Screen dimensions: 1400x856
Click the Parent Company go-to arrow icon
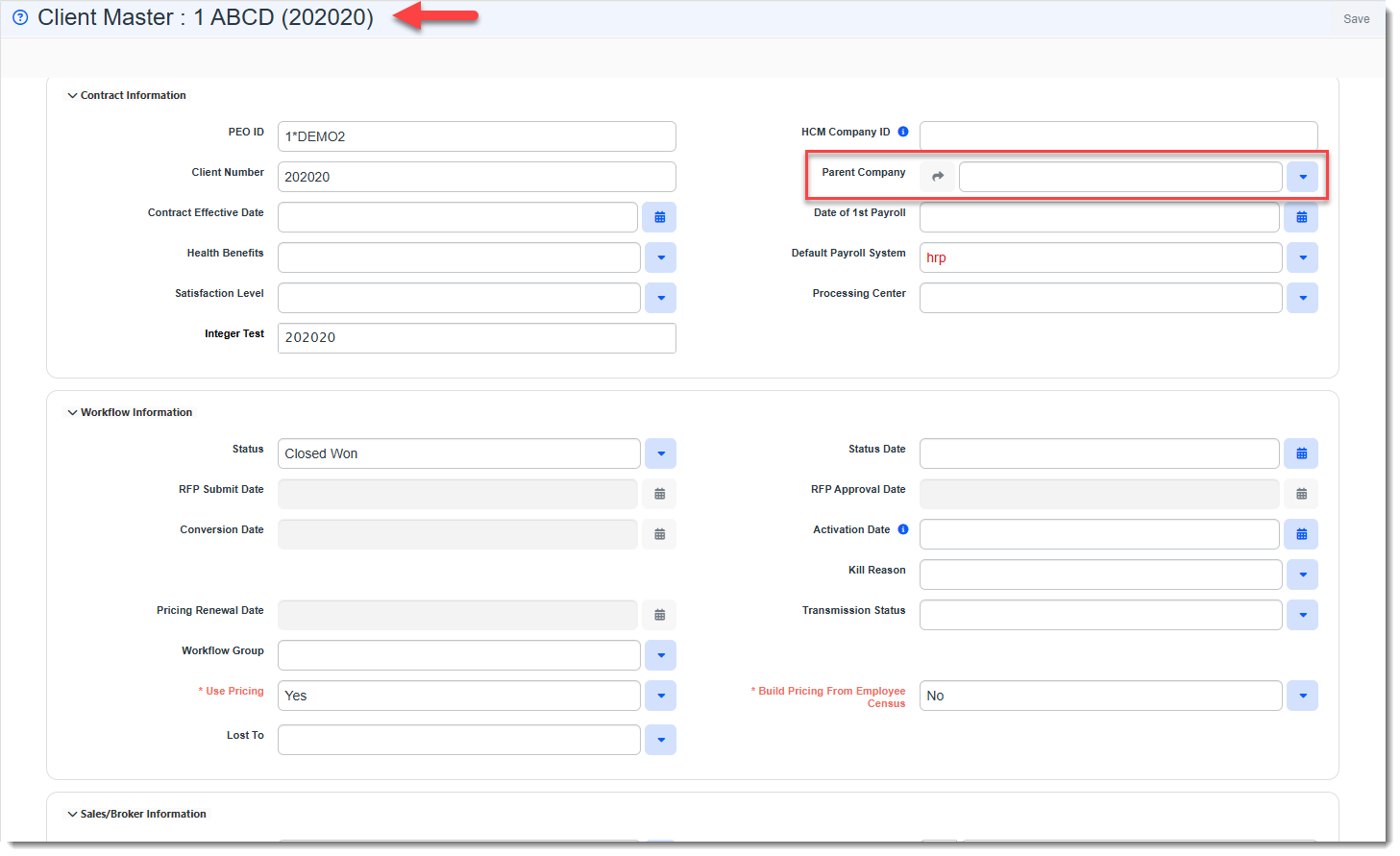coord(938,177)
